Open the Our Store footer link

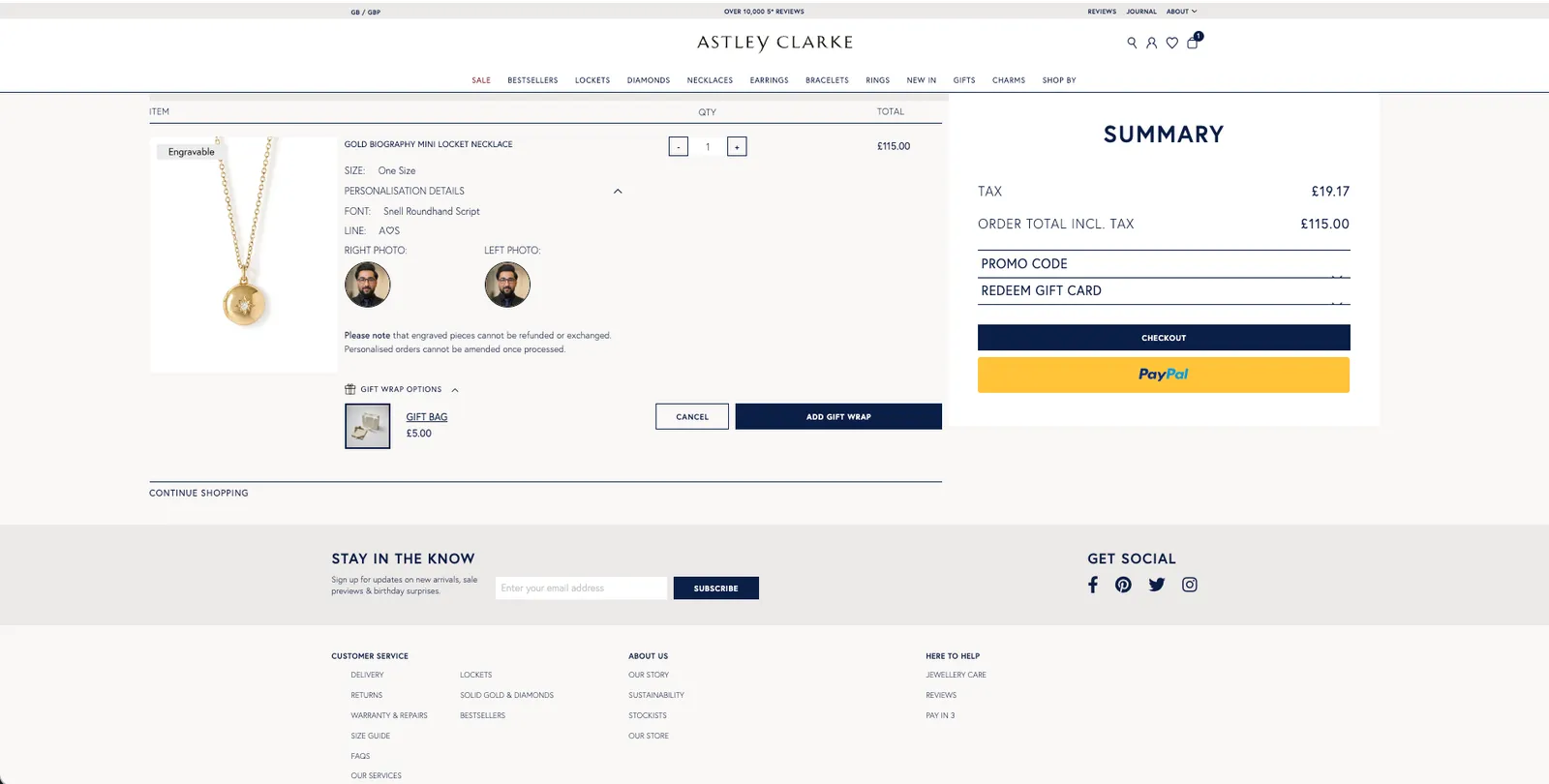click(649, 736)
